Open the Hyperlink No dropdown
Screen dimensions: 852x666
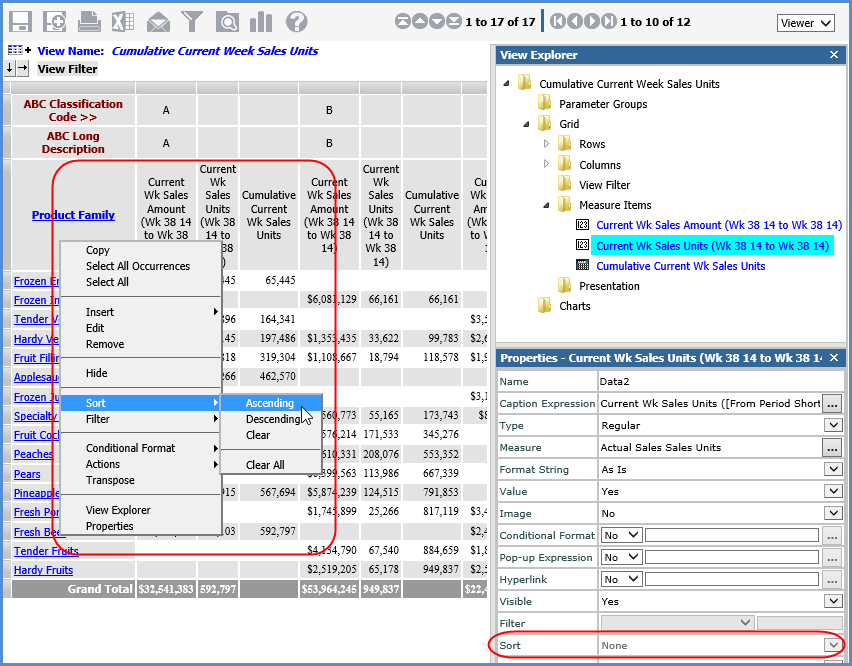click(x=636, y=579)
